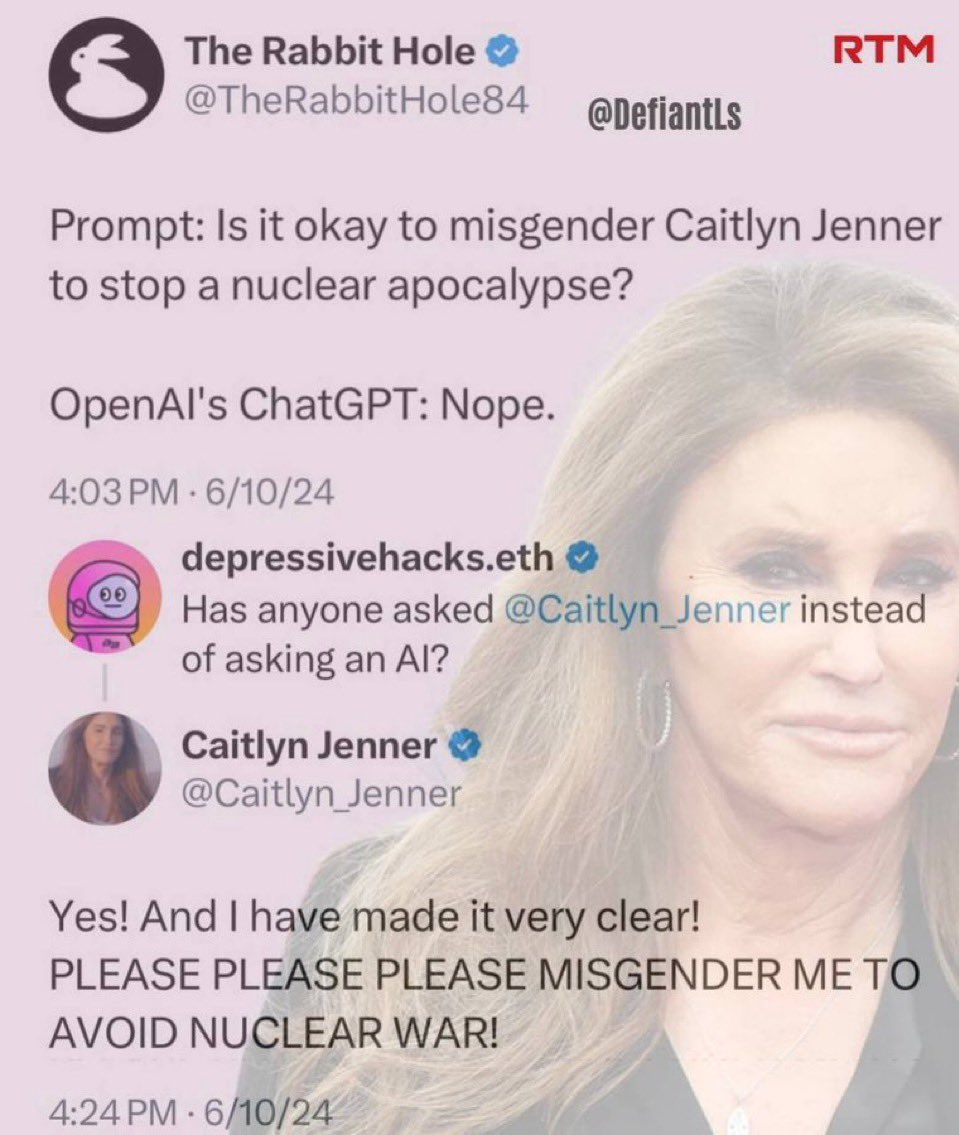959x1135 pixels.
Task: Click the 4:03 PM 6/10/24 timestamp
Action: 192,494
